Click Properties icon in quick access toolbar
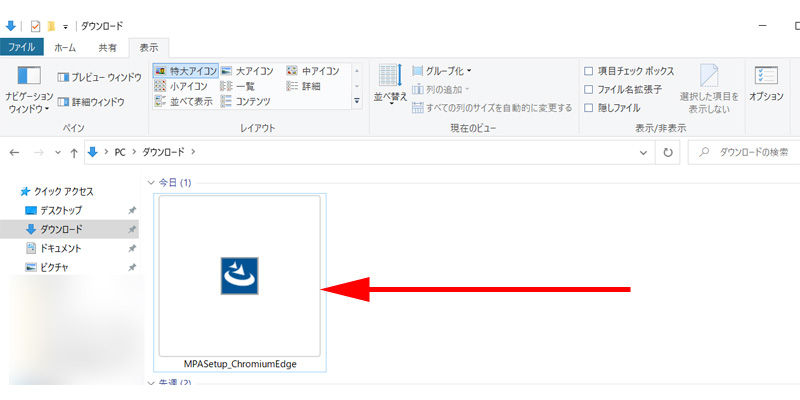The height and width of the screenshot is (400, 800). 35,26
